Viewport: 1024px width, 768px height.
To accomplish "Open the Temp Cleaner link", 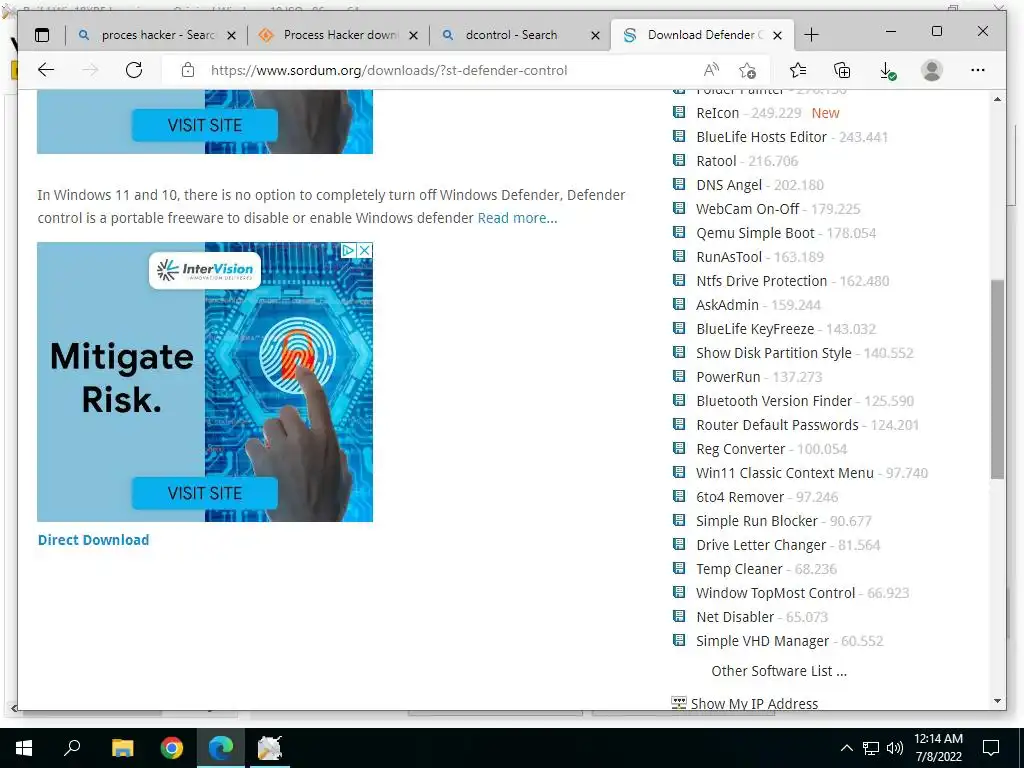I will coord(739,569).
